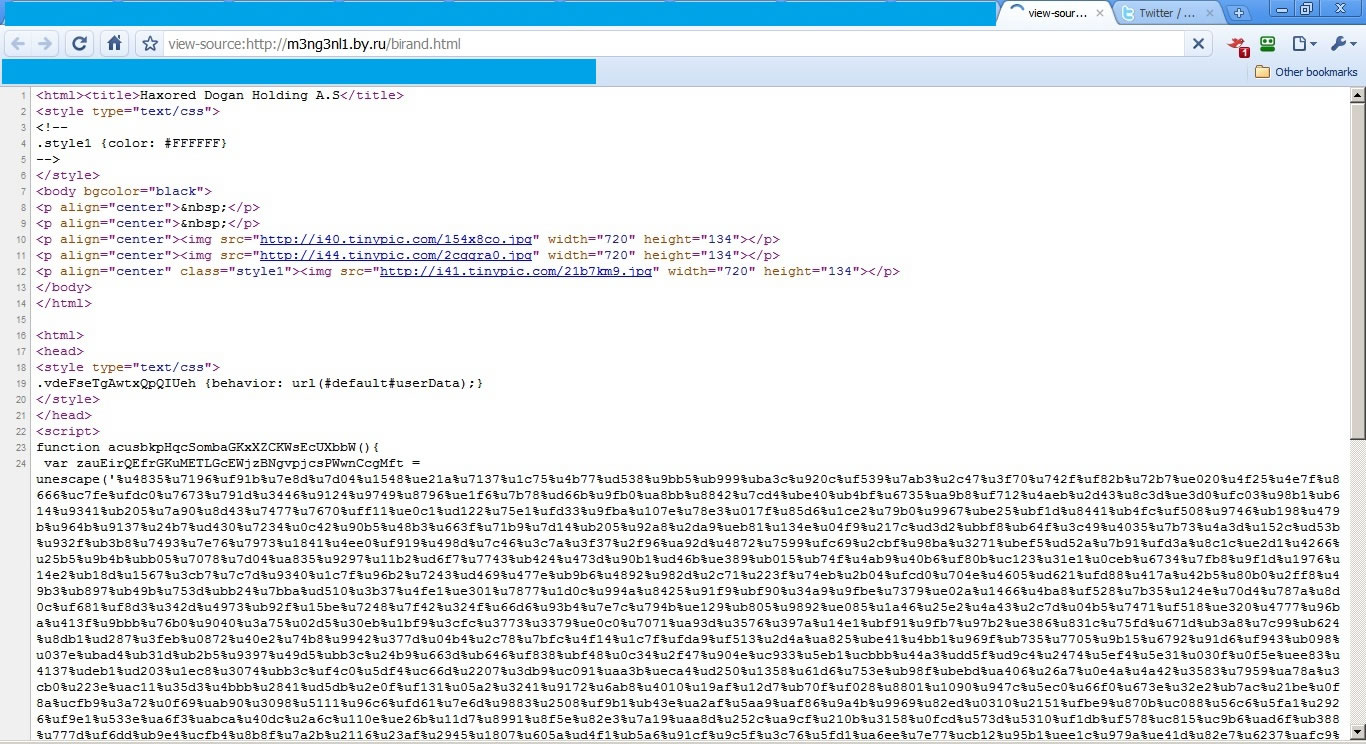Image resolution: width=1366 pixels, height=744 pixels.
Task: Click the vertical scrollbar thumb
Action: (1357, 270)
